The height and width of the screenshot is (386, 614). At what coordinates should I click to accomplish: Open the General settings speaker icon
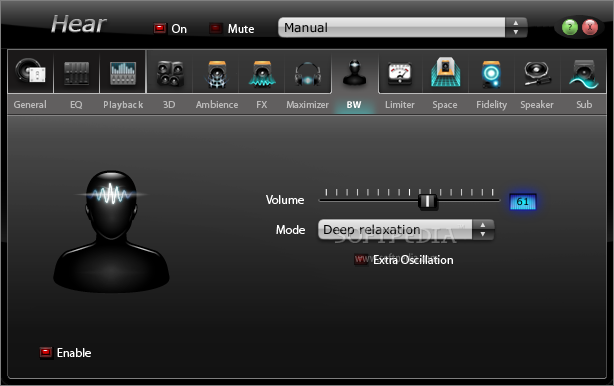pyautogui.click(x=31, y=72)
